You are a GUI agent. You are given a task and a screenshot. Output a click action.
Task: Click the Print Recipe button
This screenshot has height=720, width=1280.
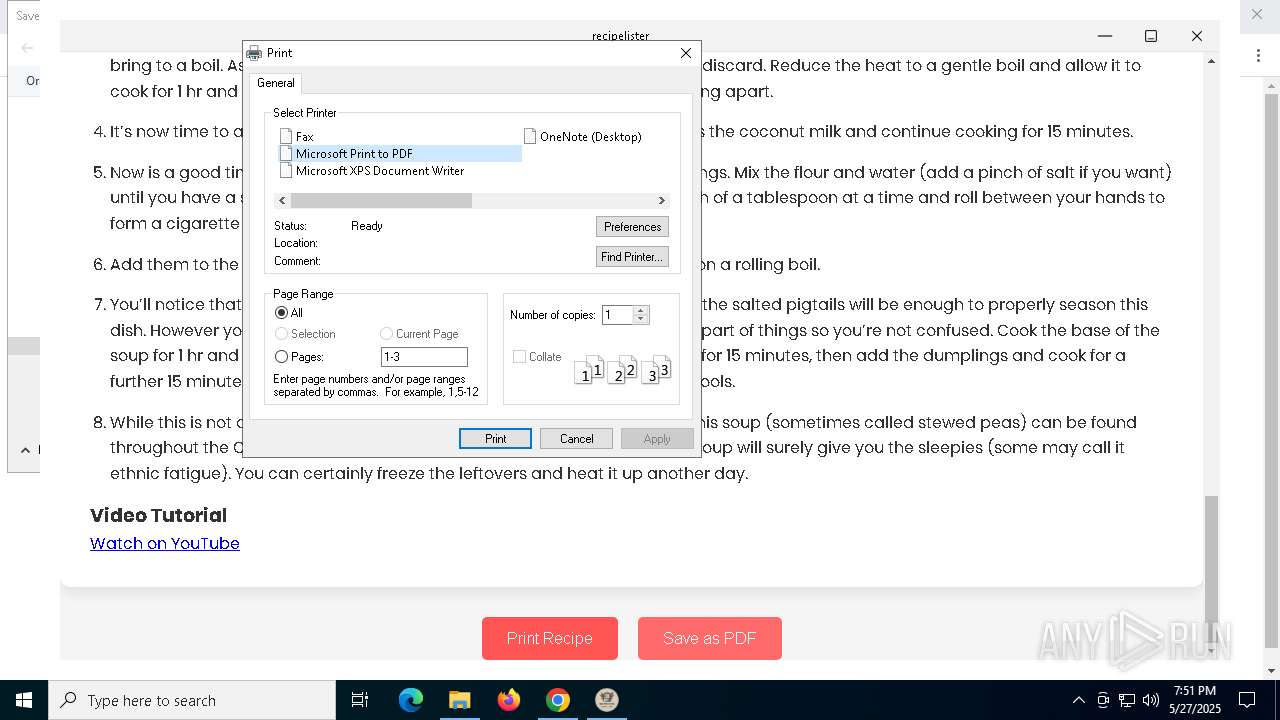click(x=550, y=638)
